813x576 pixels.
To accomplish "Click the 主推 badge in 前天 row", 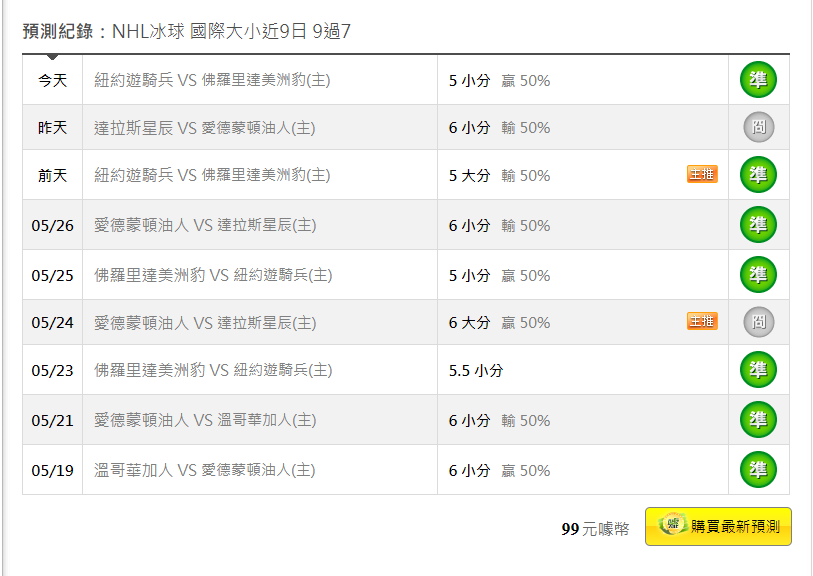I will coord(701,175).
